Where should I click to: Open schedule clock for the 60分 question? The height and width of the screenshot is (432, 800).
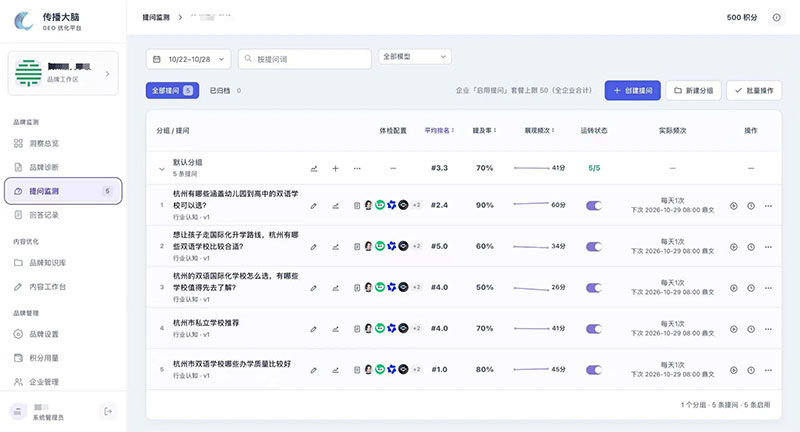(x=751, y=206)
